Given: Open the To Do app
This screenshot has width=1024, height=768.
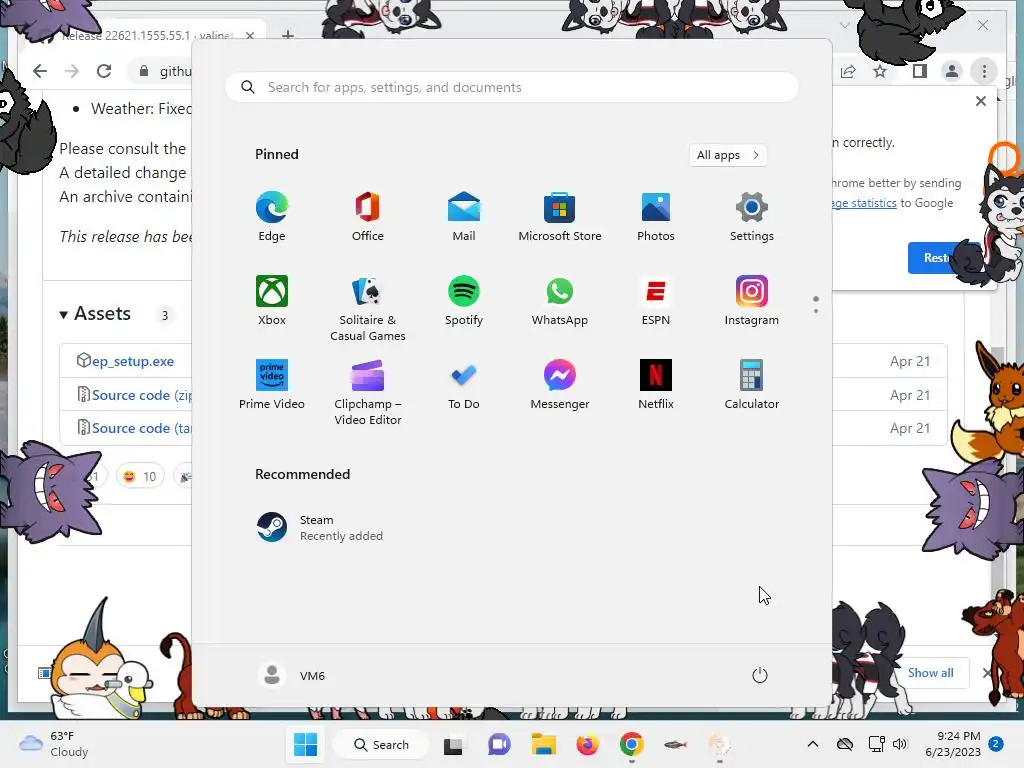Looking at the screenshot, I should point(464,385).
